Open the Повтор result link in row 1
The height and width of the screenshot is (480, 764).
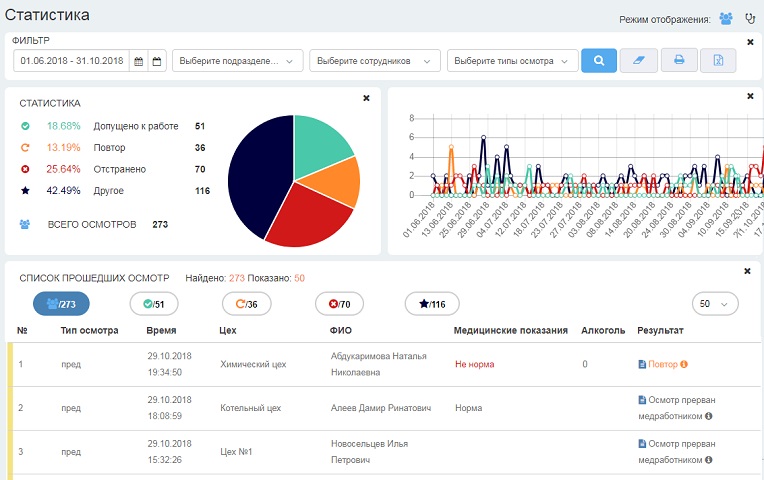coord(663,364)
